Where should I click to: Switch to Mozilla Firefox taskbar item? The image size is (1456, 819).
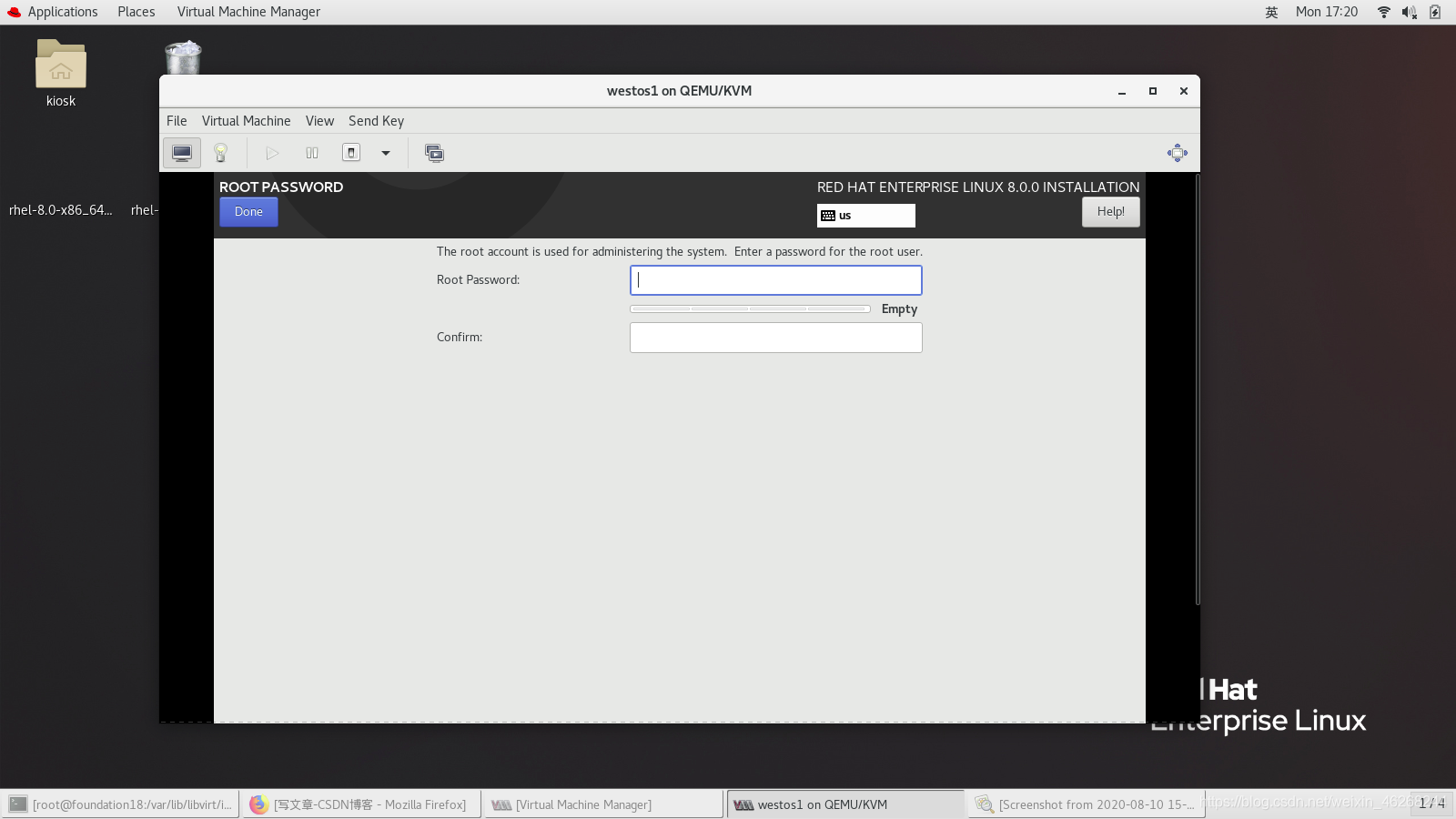(x=361, y=804)
